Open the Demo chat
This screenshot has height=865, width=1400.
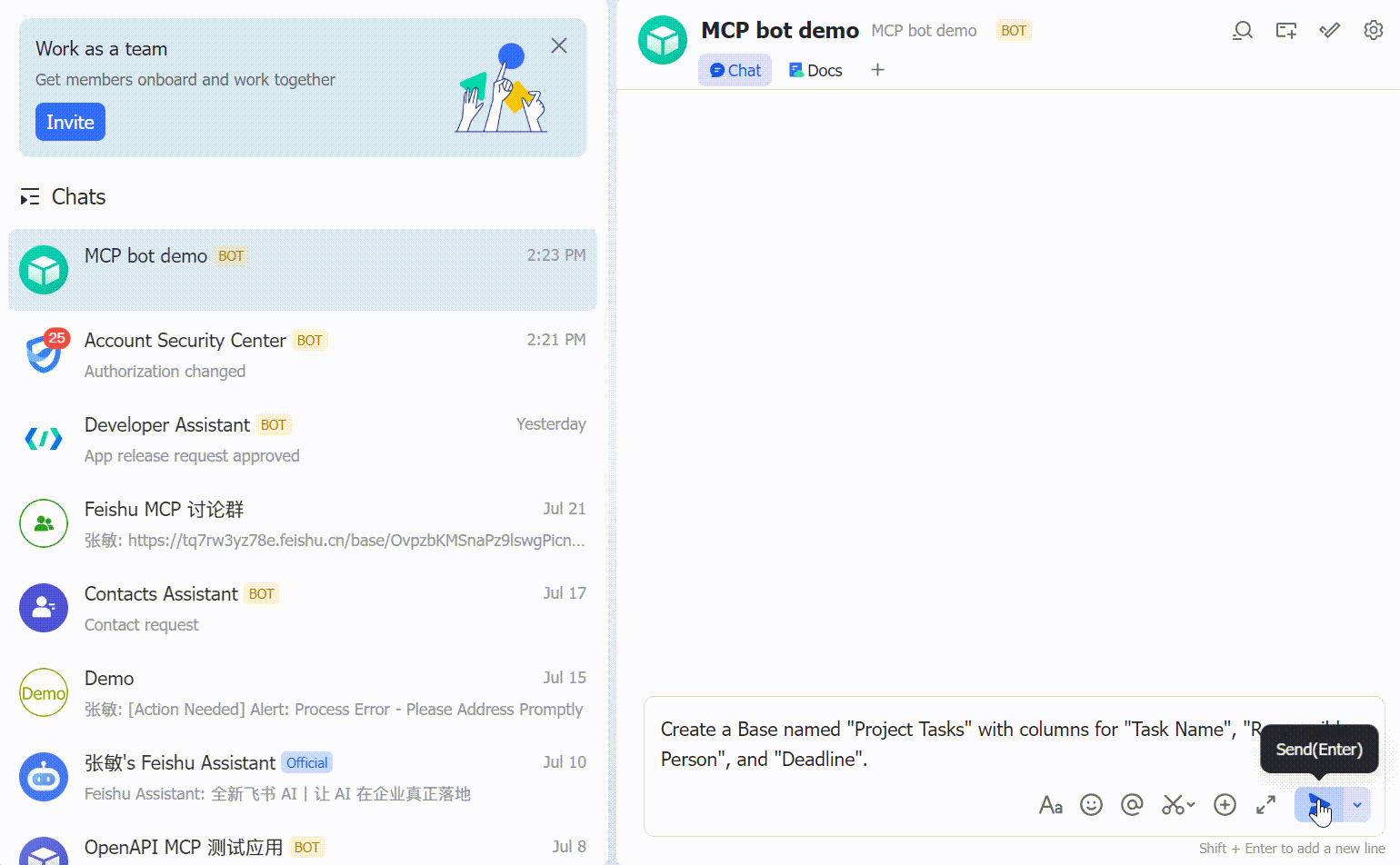[303, 692]
